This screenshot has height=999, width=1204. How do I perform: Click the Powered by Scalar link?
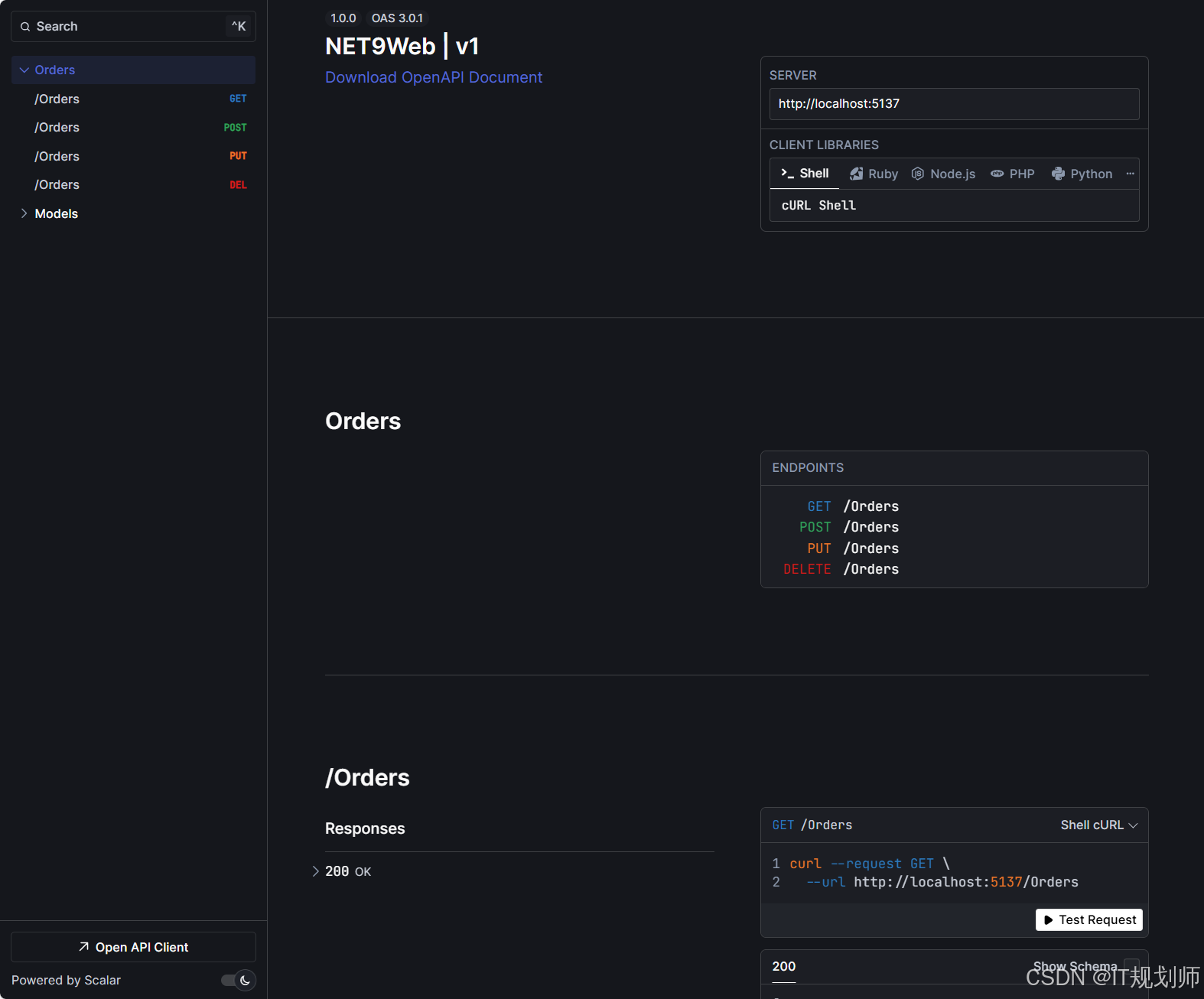coord(66,981)
